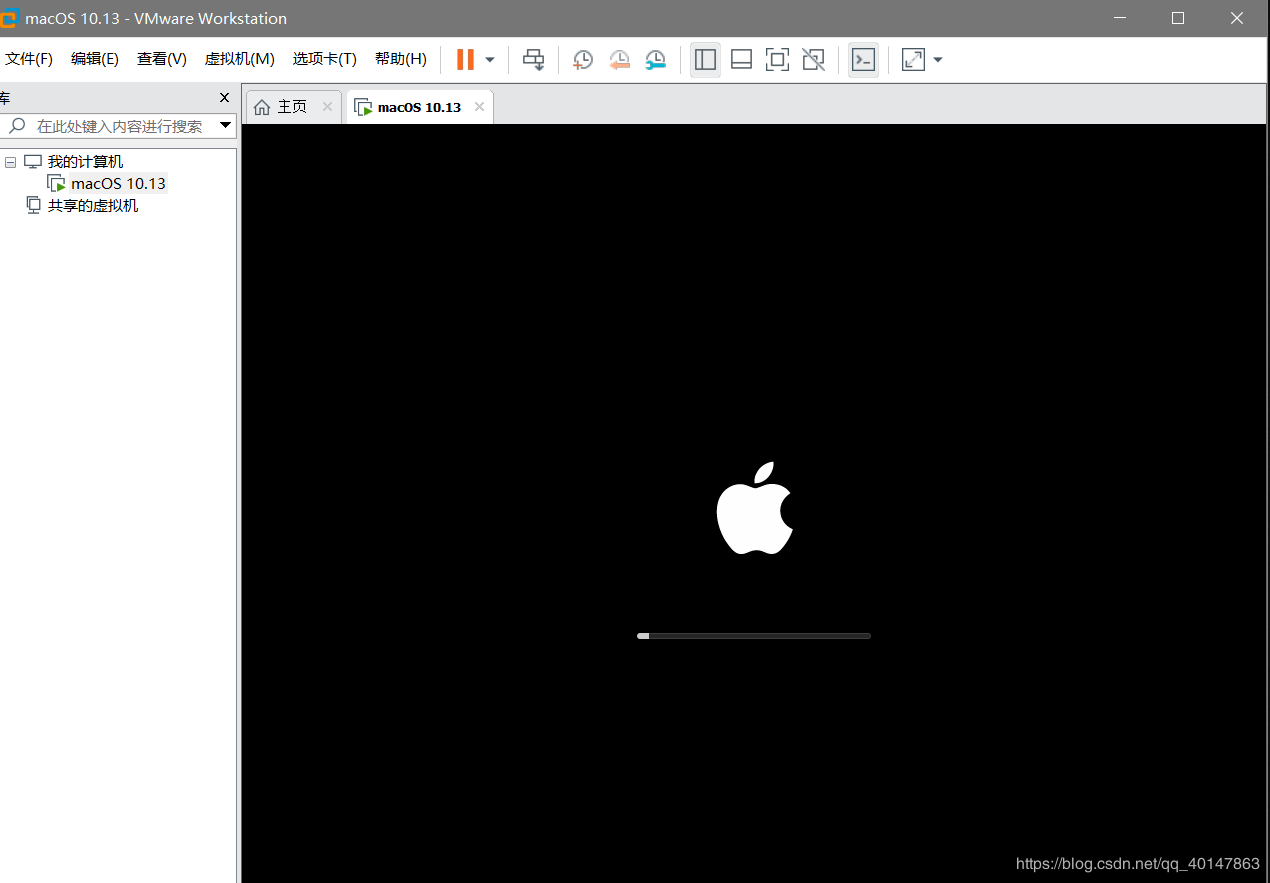Minimize the VMware Workstation window

tap(1118, 18)
